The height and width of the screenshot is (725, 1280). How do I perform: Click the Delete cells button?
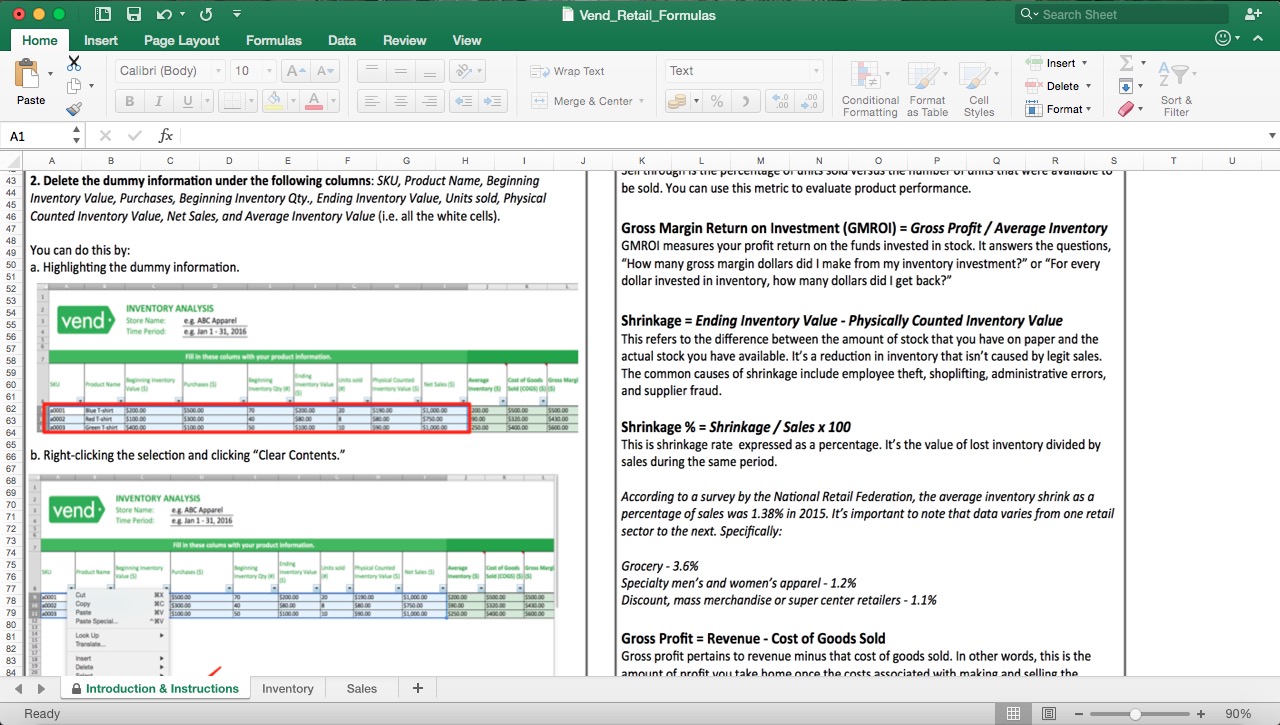(x=1063, y=84)
